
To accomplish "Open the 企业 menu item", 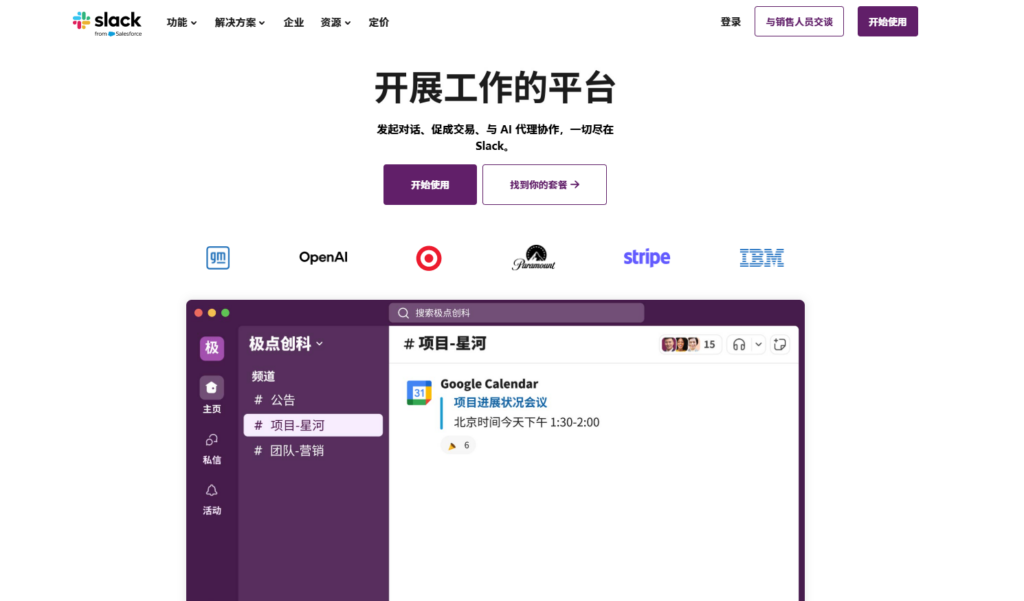I will pyautogui.click(x=293, y=21).
